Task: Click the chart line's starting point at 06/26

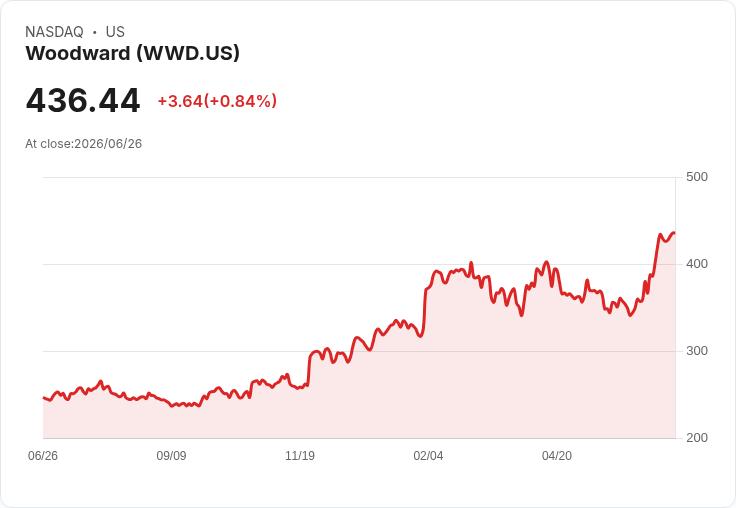Action: [44, 398]
